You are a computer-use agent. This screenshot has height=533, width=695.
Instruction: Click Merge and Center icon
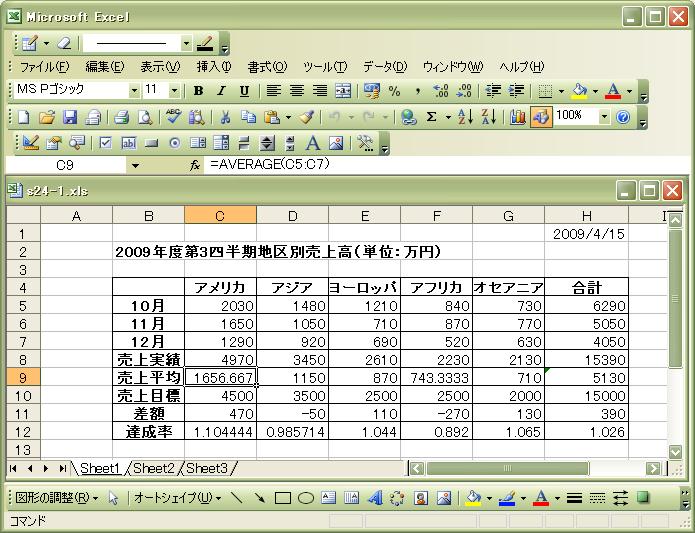click(343, 91)
